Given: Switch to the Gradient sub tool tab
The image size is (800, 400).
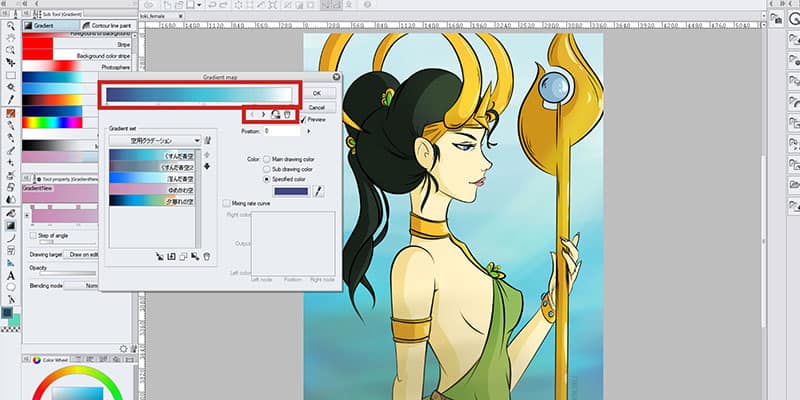Looking at the screenshot, I should click(x=51, y=25).
